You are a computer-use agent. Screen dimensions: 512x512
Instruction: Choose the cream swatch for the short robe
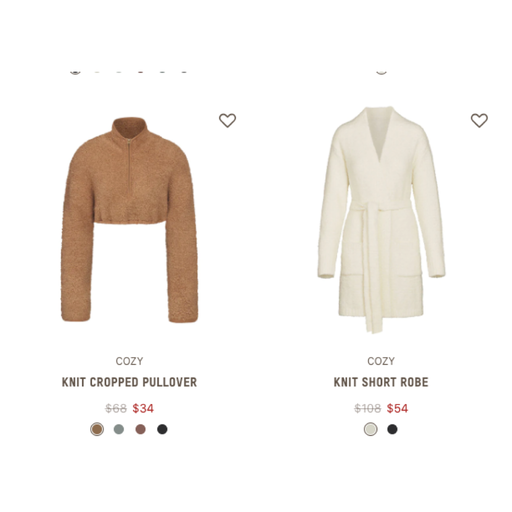point(371,429)
